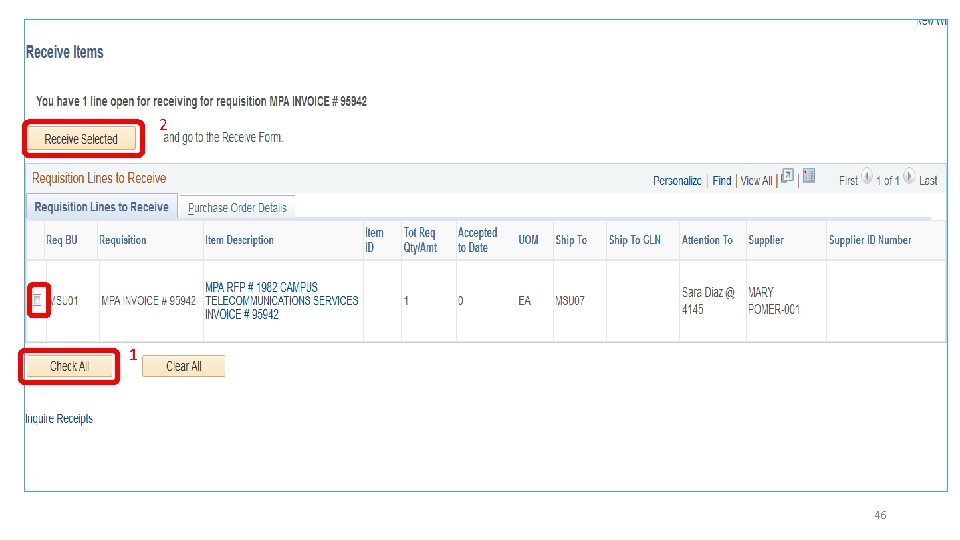Go to next row arrow icon

pos(909,177)
